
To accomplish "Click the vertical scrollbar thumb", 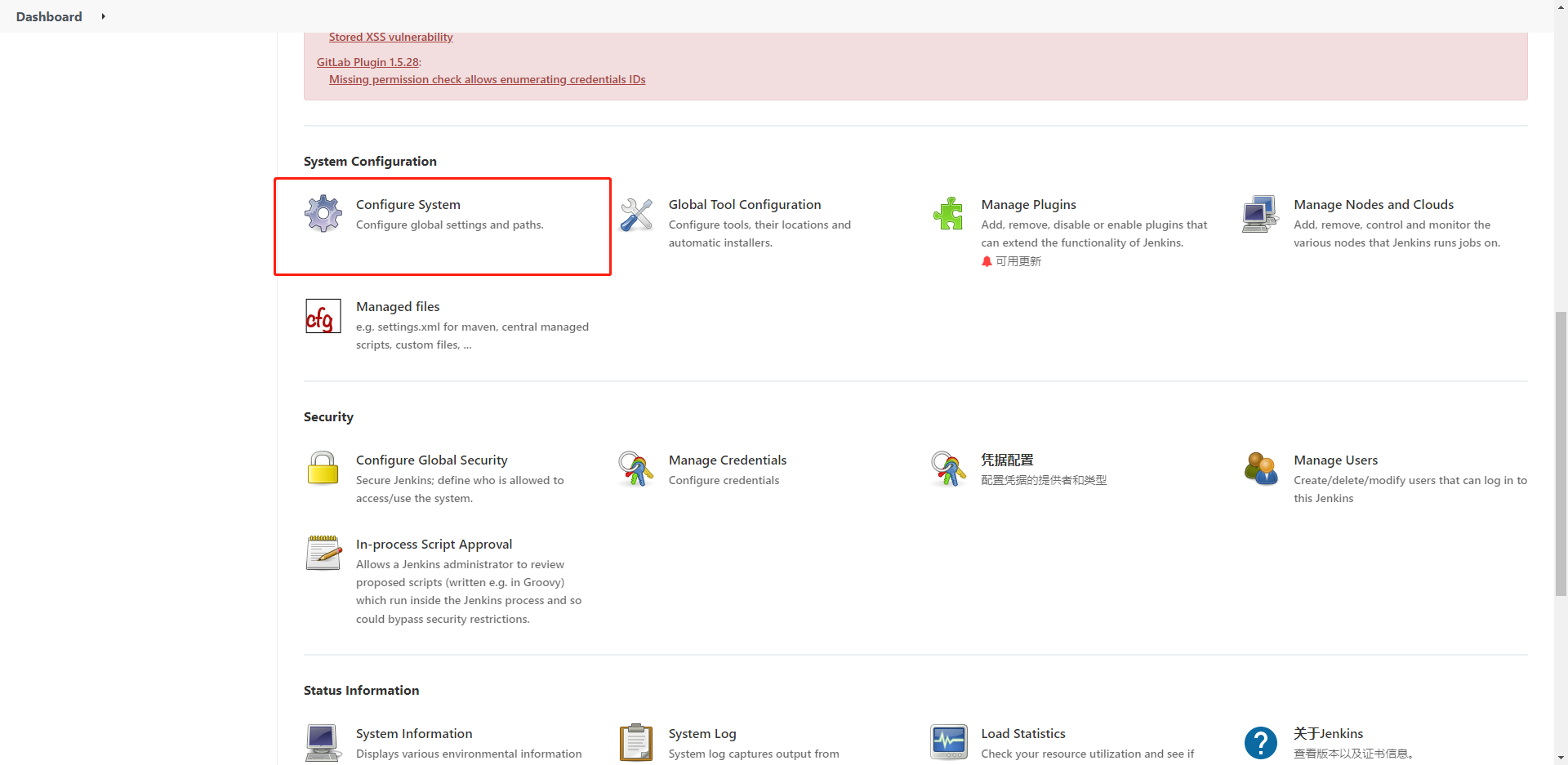I will (x=1561, y=454).
